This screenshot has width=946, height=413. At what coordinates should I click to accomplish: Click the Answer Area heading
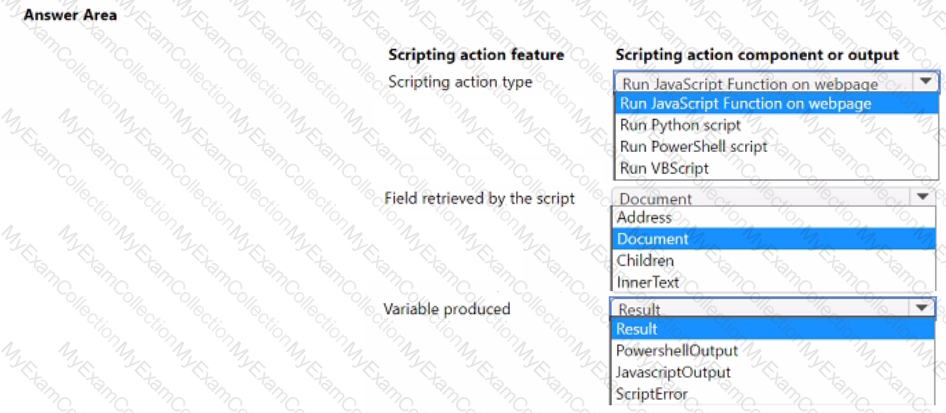click(x=71, y=15)
